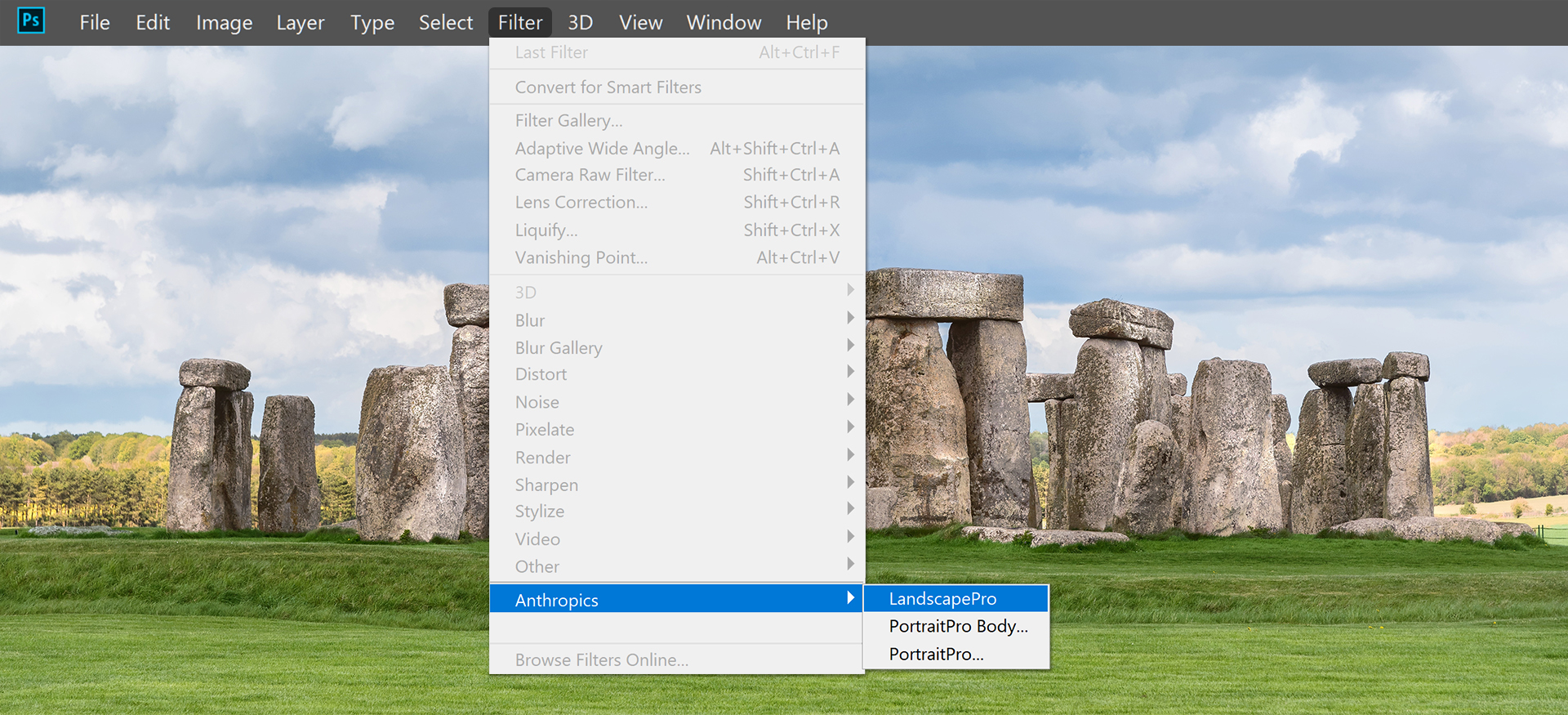Image resolution: width=1568 pixels, height=715 pixels.
Task: Click Browse Filters Online link
Action: [601, 660]
